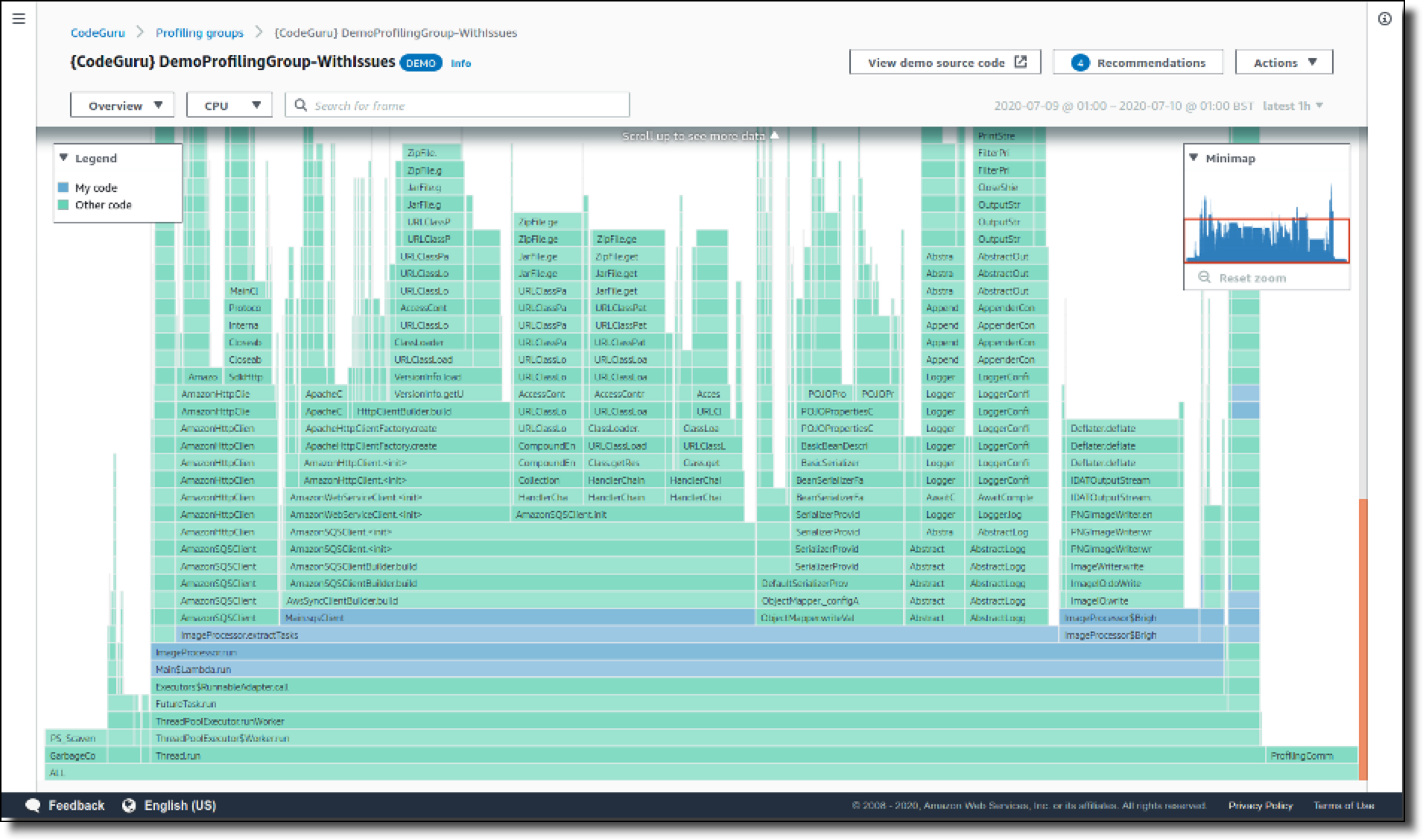The height and width of the screenshot is (840, 1423).
Task: Select the AmazonSQSClient.init frame
Action: pyautogui.click(x=627, y=515)
